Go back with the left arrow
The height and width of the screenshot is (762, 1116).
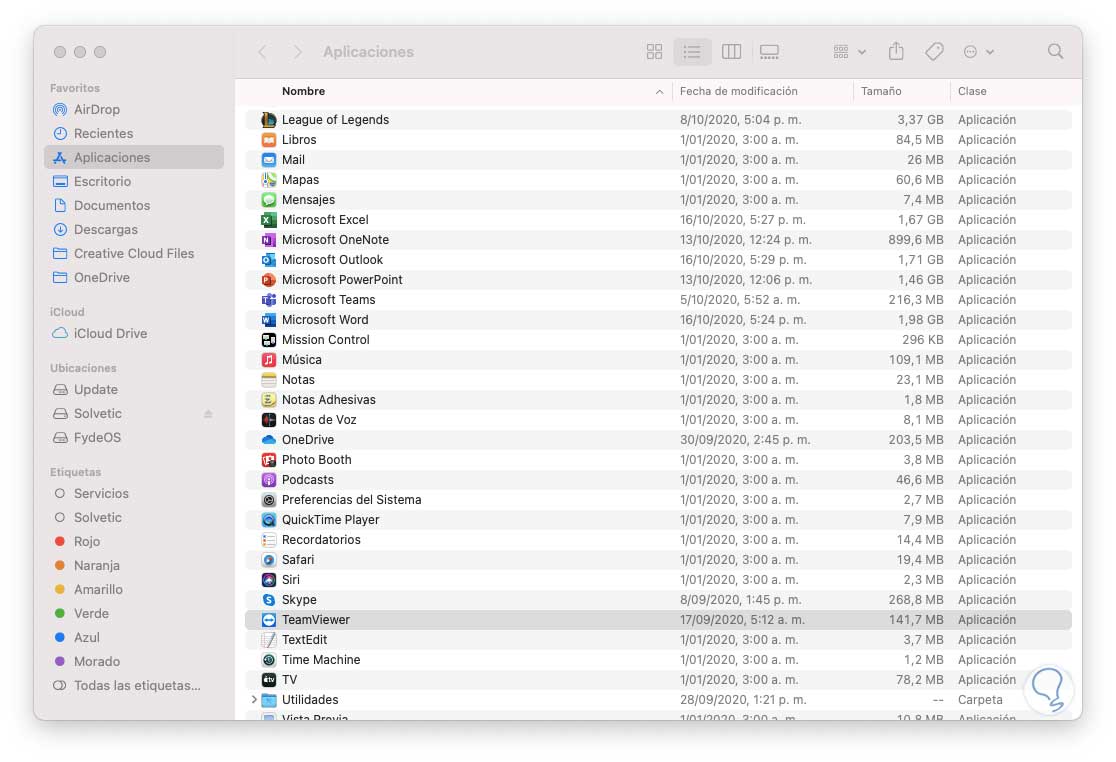point(263,52)
